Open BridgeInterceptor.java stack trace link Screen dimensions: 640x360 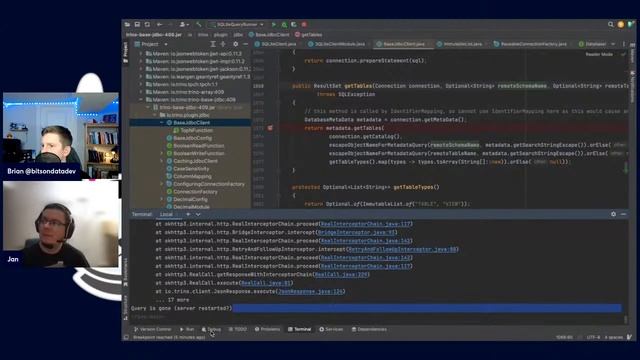pyautogui.click(x=356, y=232)
